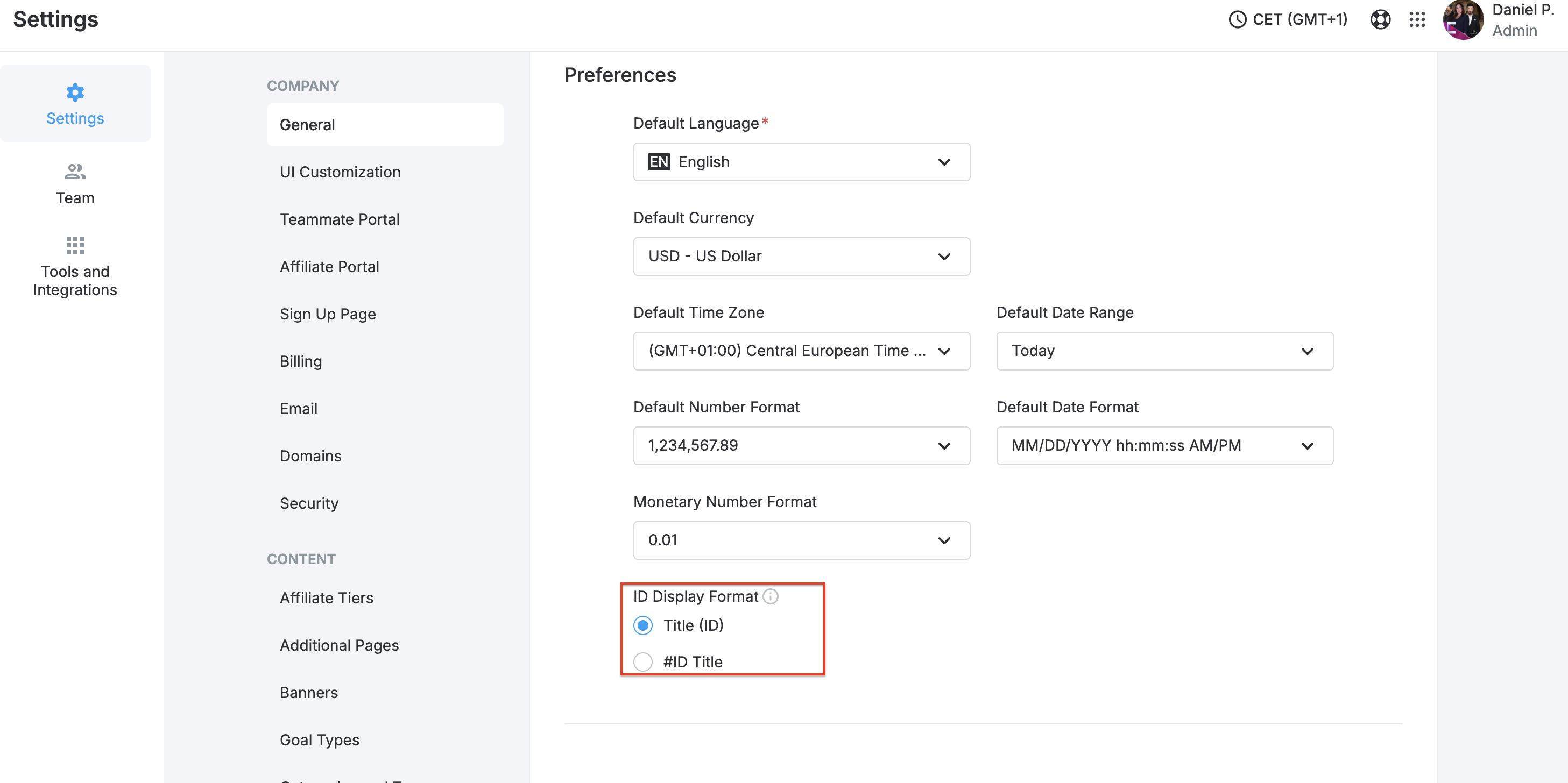The image size is (1568, 783).
Task: Click the help lifebuoy icon
Action: pos(1380,19)
